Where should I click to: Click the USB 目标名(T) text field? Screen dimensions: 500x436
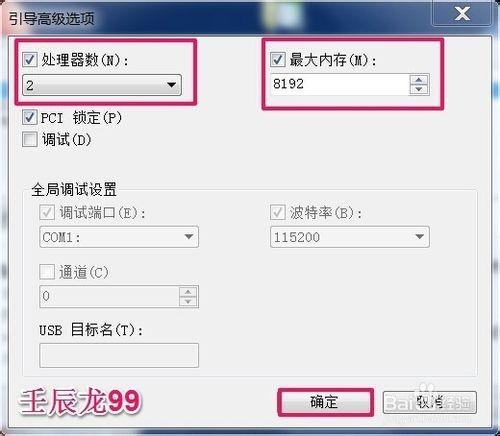click(119, 356)
